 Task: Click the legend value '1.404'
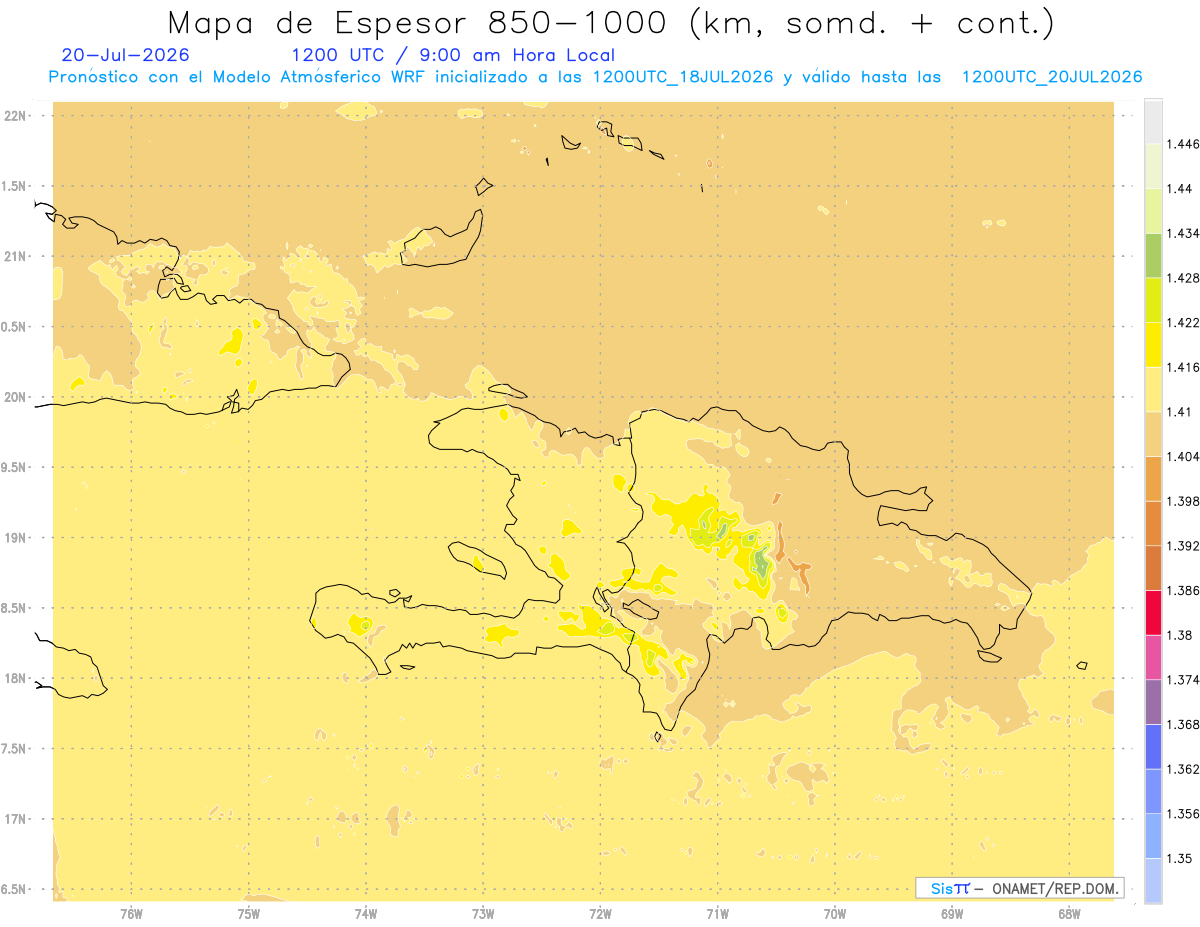pos(1182,456)
